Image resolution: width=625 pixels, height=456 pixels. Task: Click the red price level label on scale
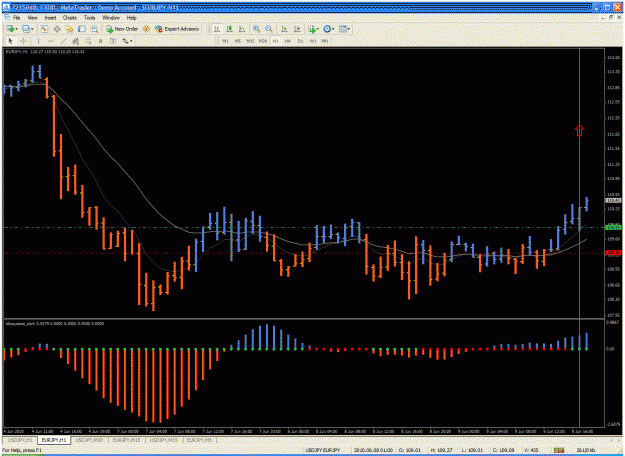coord(613,253)
